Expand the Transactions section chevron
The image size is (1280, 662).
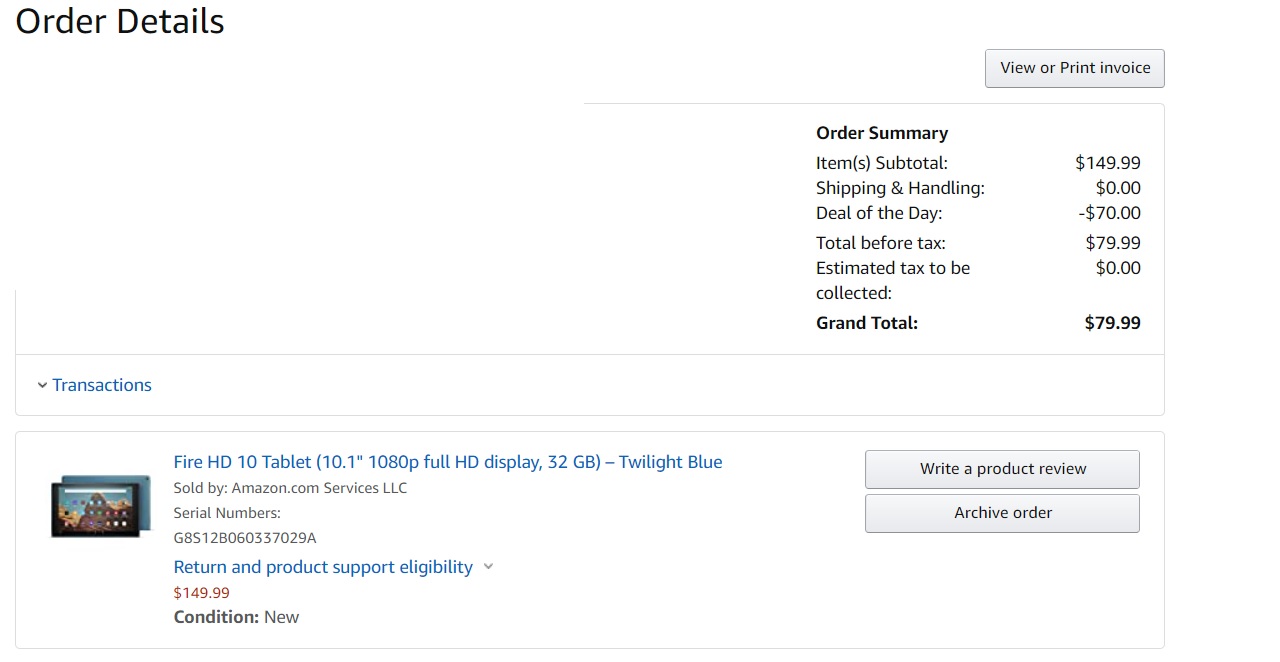point(42,386)
